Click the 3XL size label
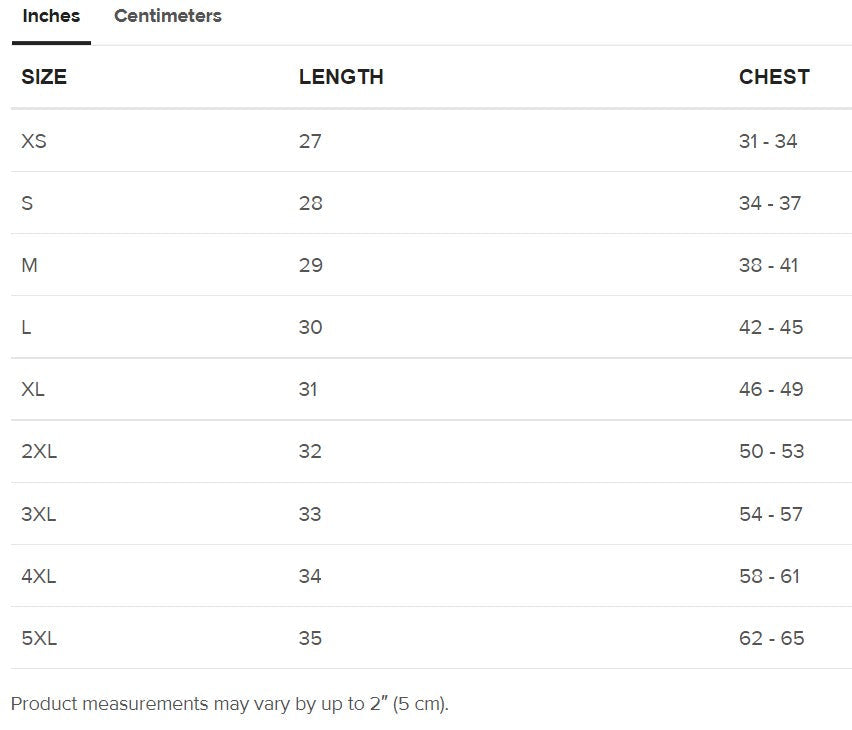 39,514
